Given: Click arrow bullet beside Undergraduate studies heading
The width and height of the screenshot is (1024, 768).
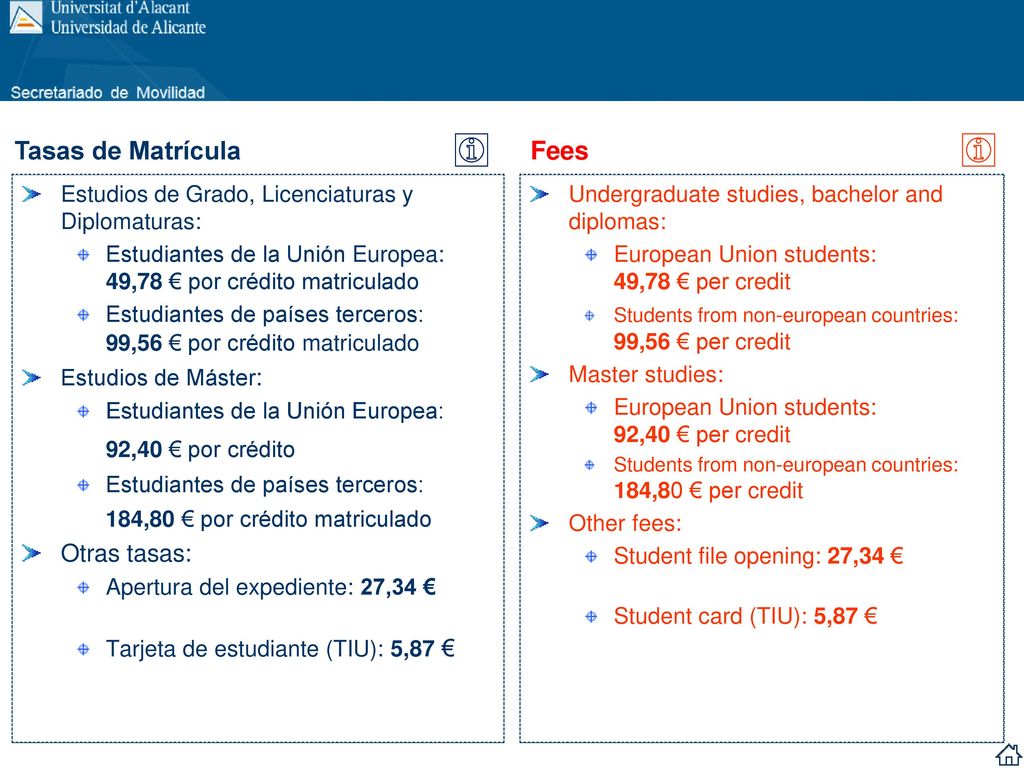Looking at the screenshot, I should [539, 194].
